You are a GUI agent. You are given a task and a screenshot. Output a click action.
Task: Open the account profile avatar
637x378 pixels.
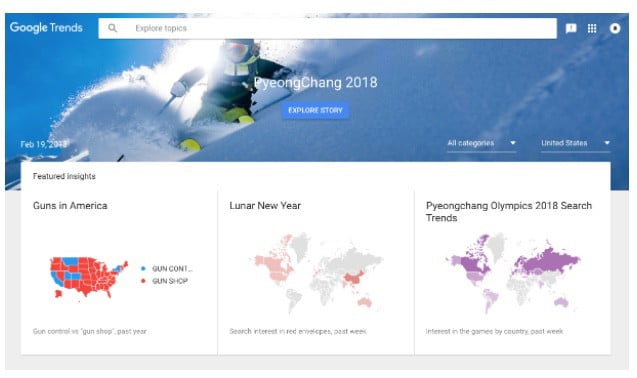(615, 28)
